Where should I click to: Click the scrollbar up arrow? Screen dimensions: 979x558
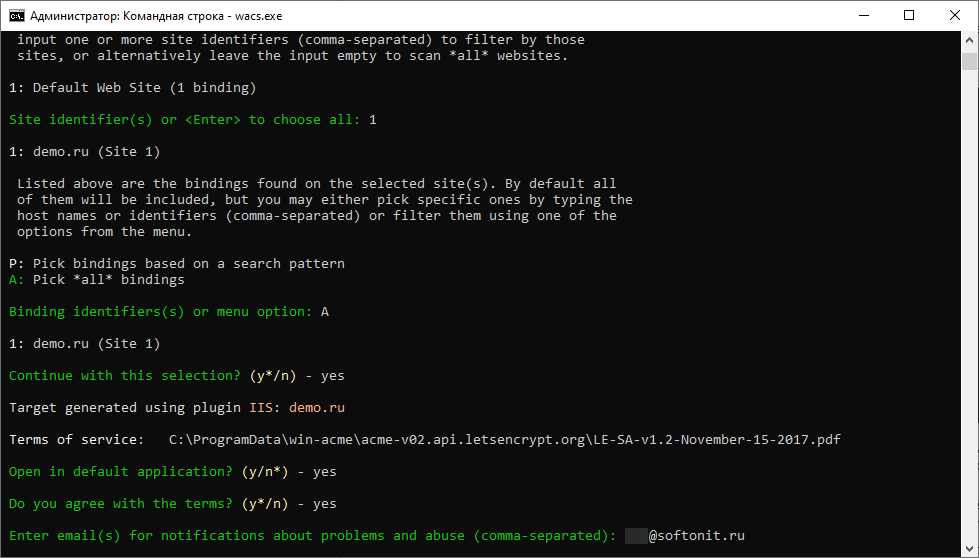point(970,40)
